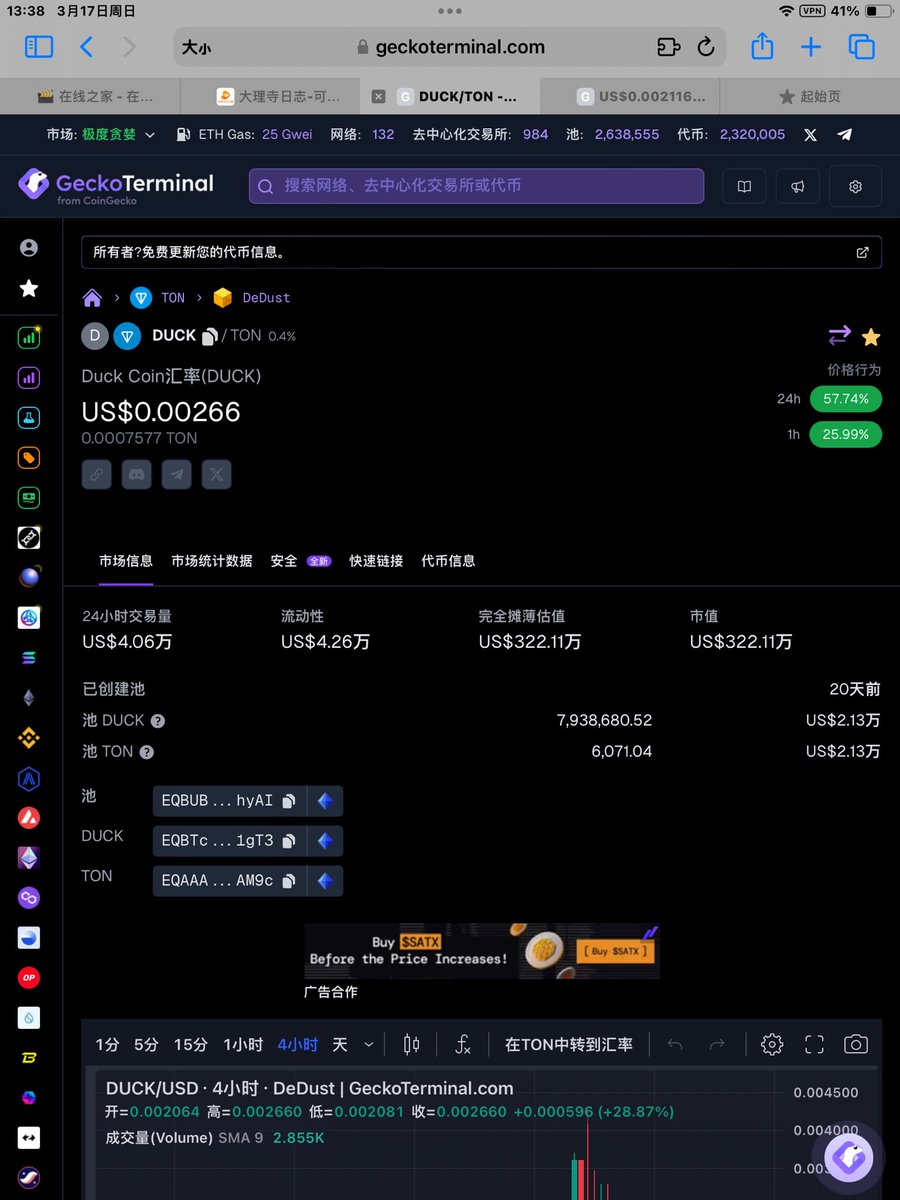The height and width of the screenshot is (1200, 900).
Task: Copy the DUCK address EQBTc...1gT3
Action: tap(289, 841)
